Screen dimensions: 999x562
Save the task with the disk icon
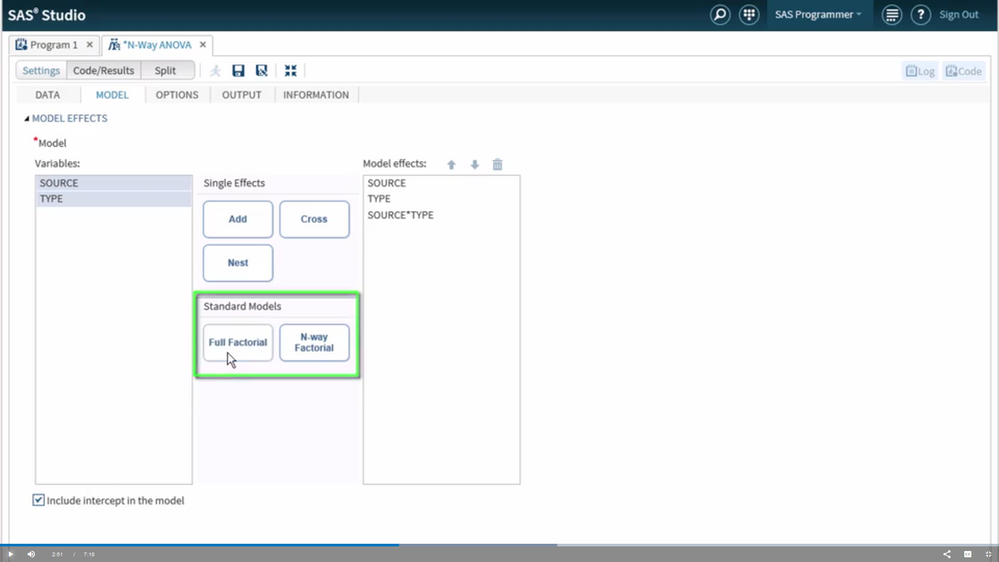pos(238,71)
